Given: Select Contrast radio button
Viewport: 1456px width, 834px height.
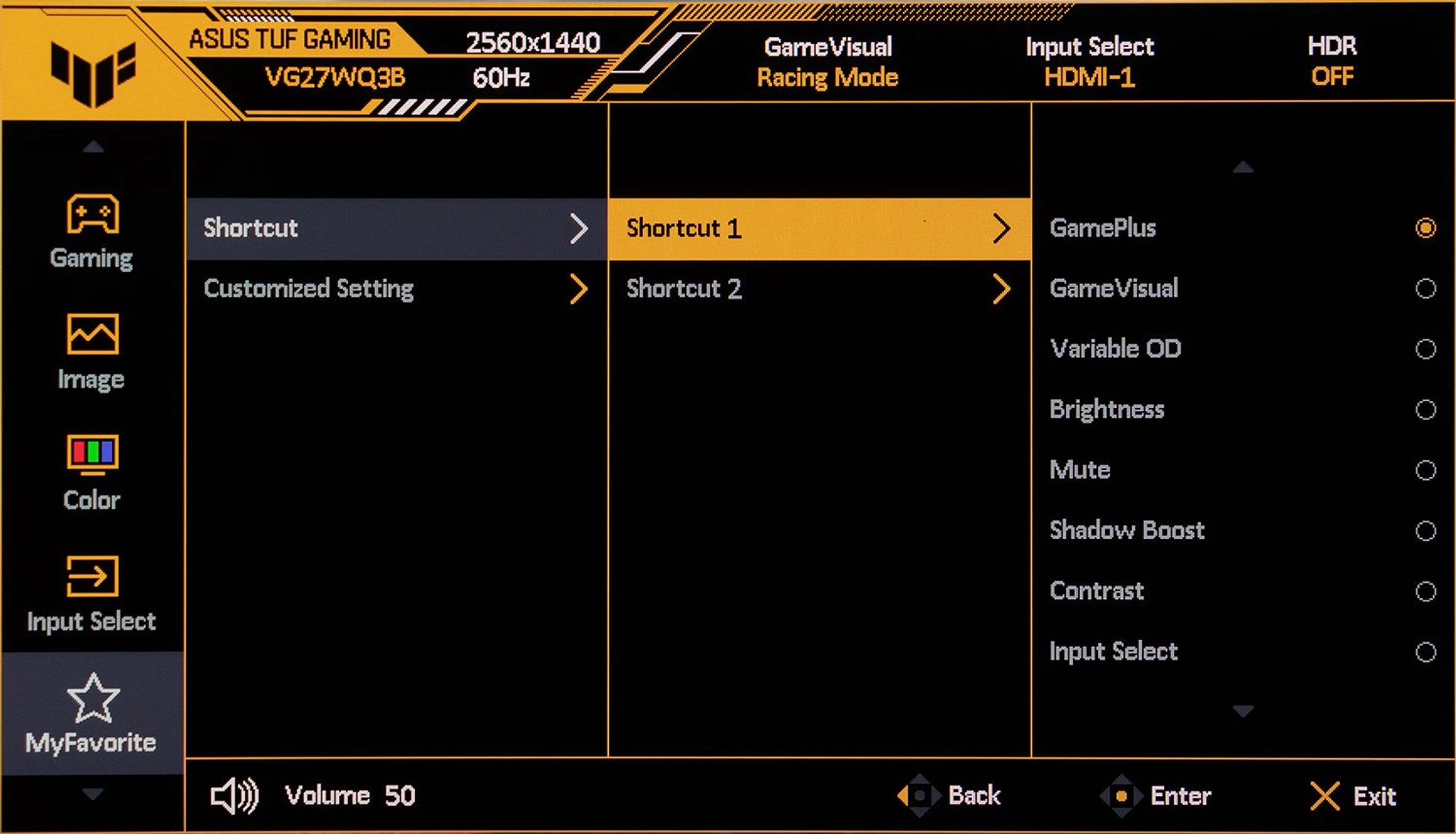Looking at the screenshot, I should click(x=1426, y=591).
